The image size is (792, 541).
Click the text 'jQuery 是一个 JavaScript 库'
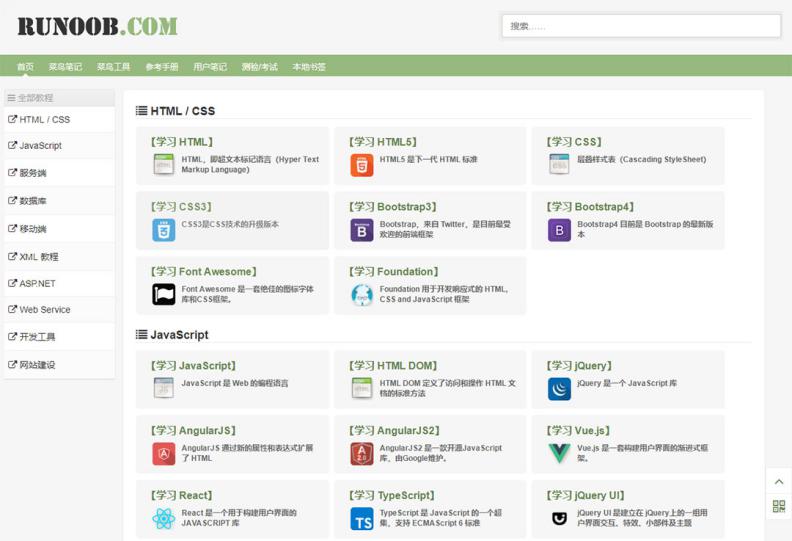click(627, 383)
